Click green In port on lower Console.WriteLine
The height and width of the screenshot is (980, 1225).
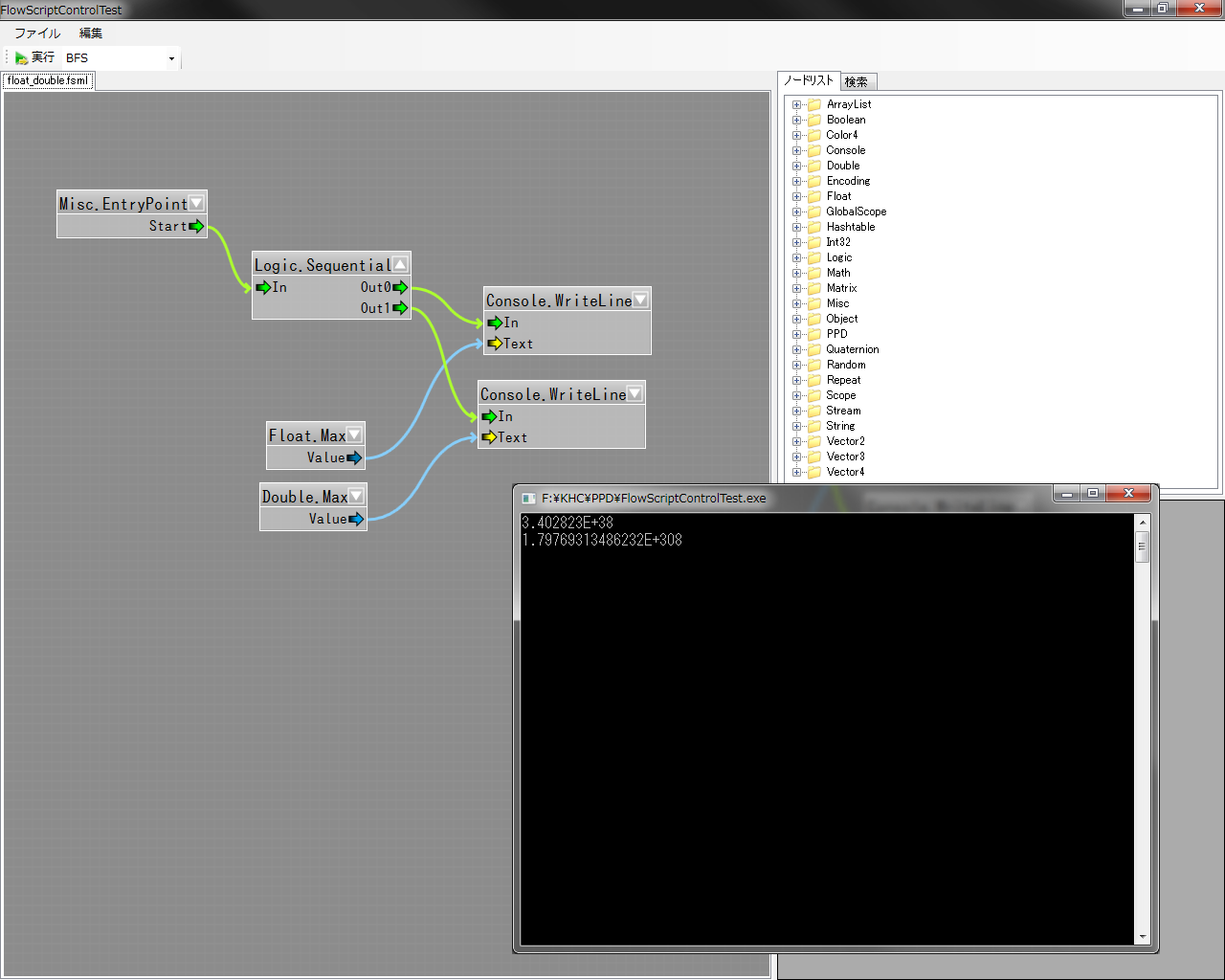pyautogui.click(x=489, y=416)
